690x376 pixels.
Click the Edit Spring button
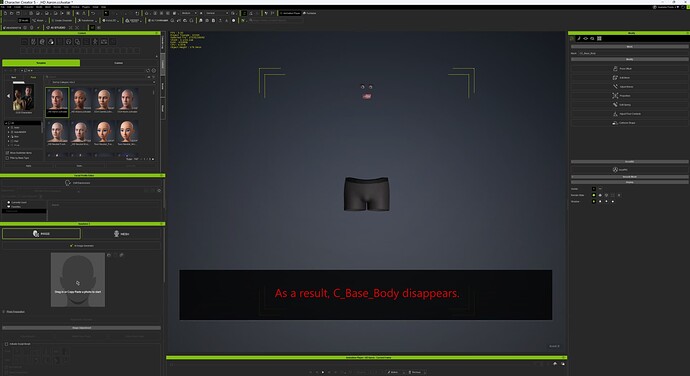pyautogui.click(x=630, y=105)
